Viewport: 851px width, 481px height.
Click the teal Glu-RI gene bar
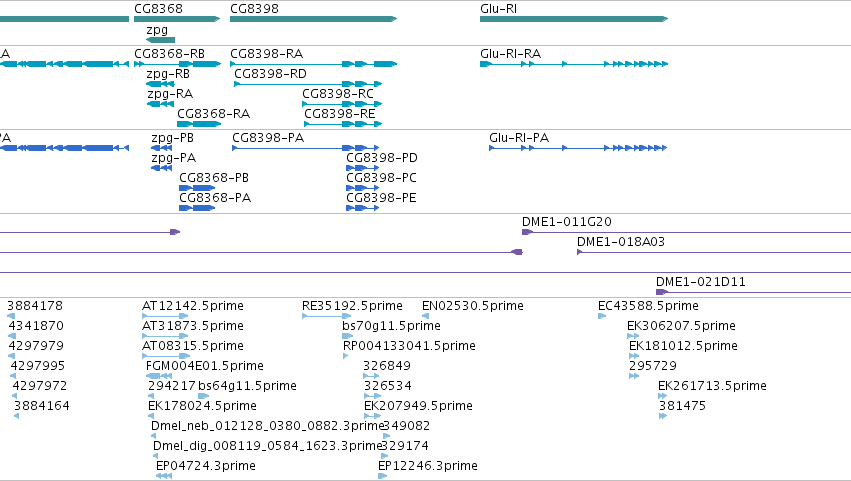pyautogui.click(x=574, y=19)
